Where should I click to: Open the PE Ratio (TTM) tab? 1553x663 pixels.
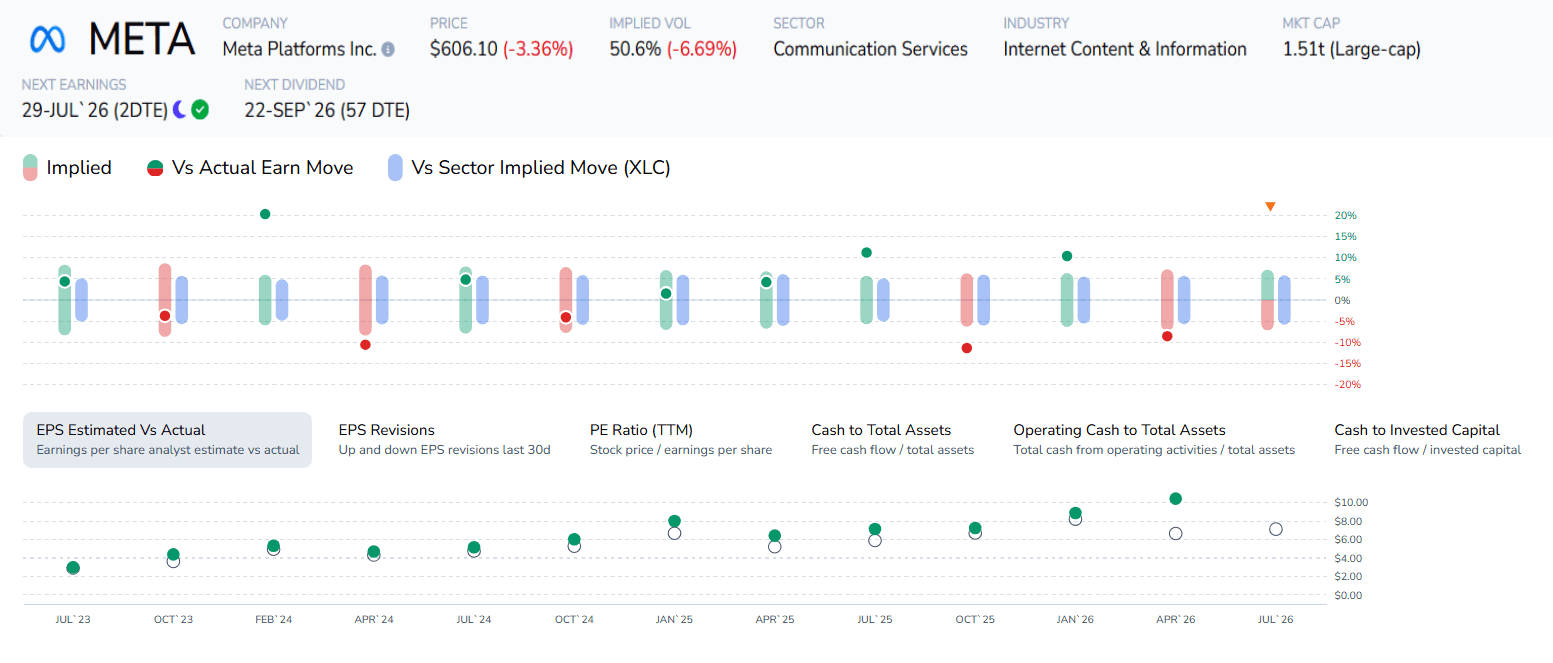point(681,440)
